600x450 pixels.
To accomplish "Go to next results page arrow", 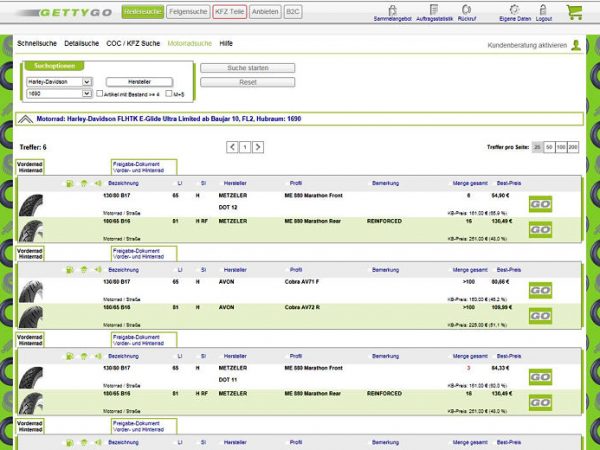I will coord(258,147).
